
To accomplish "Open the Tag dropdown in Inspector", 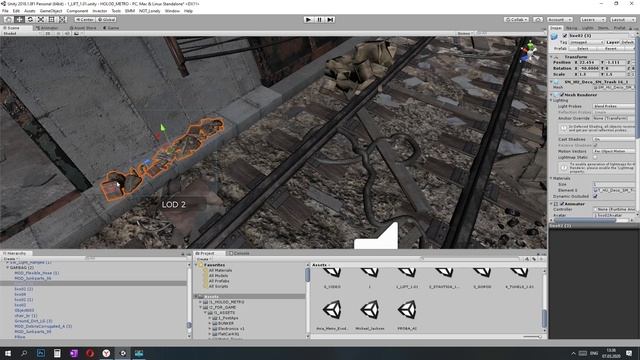I will [587, 42].
